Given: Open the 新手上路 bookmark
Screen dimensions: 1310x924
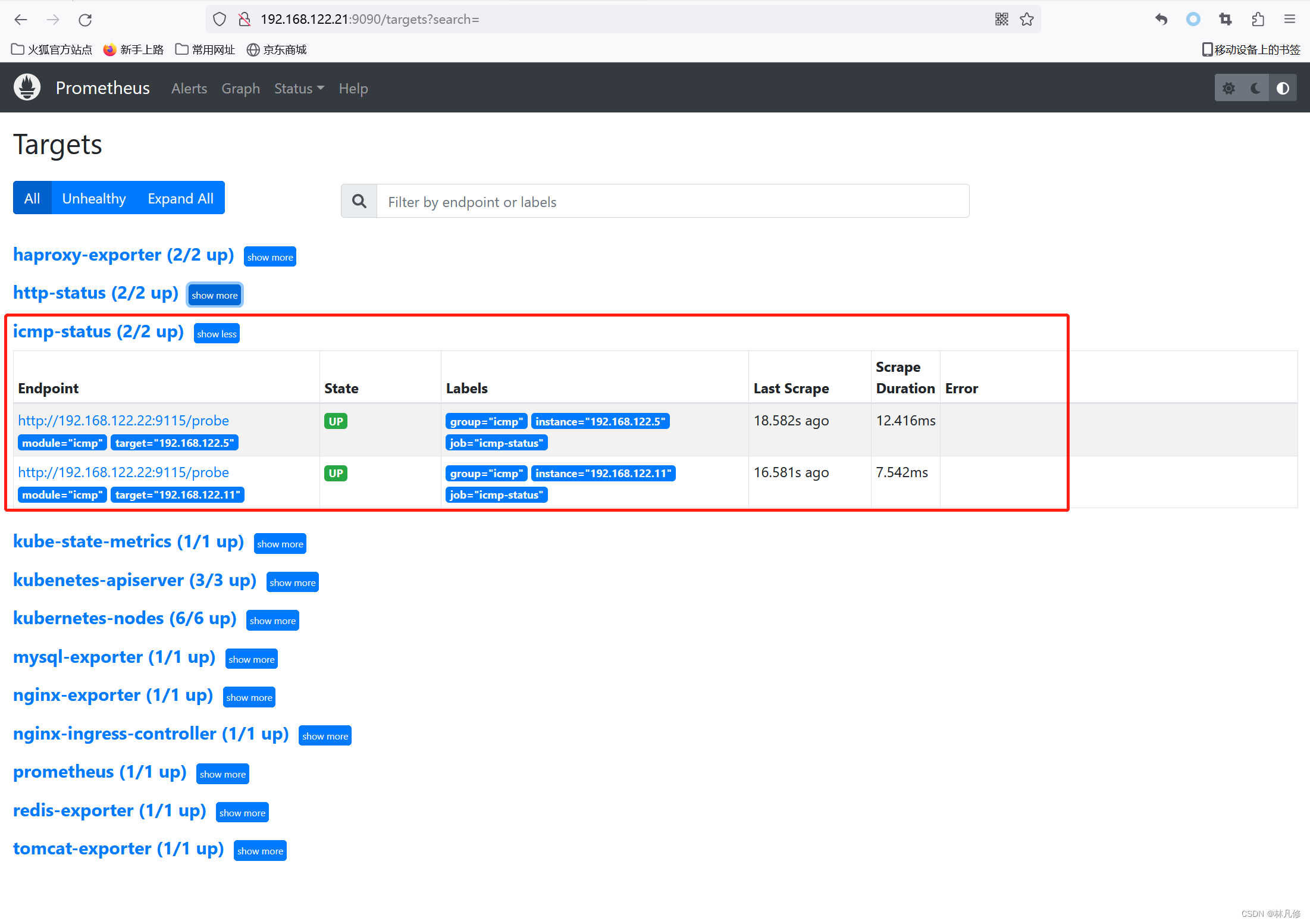Looking at the screenshot, I should coord(133,49).
